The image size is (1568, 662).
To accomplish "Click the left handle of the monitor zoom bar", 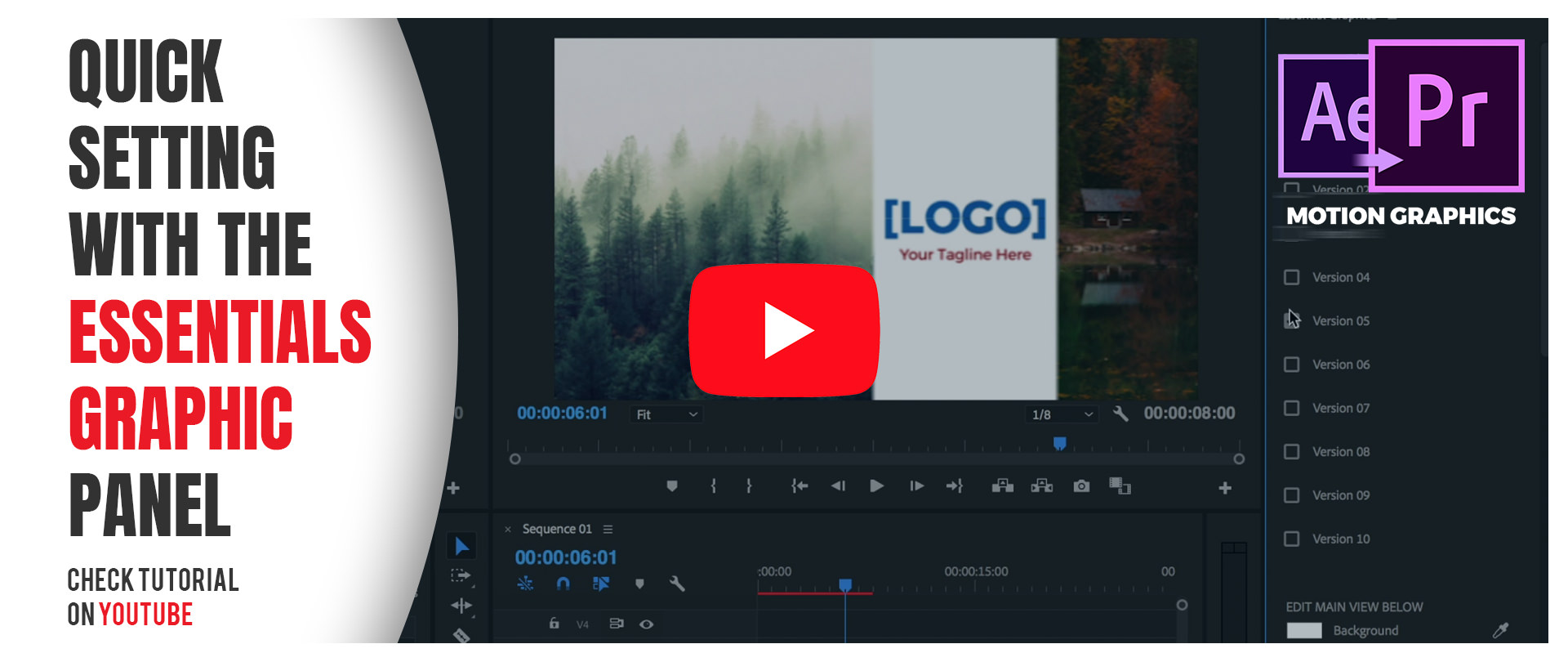I will [515, 459].
